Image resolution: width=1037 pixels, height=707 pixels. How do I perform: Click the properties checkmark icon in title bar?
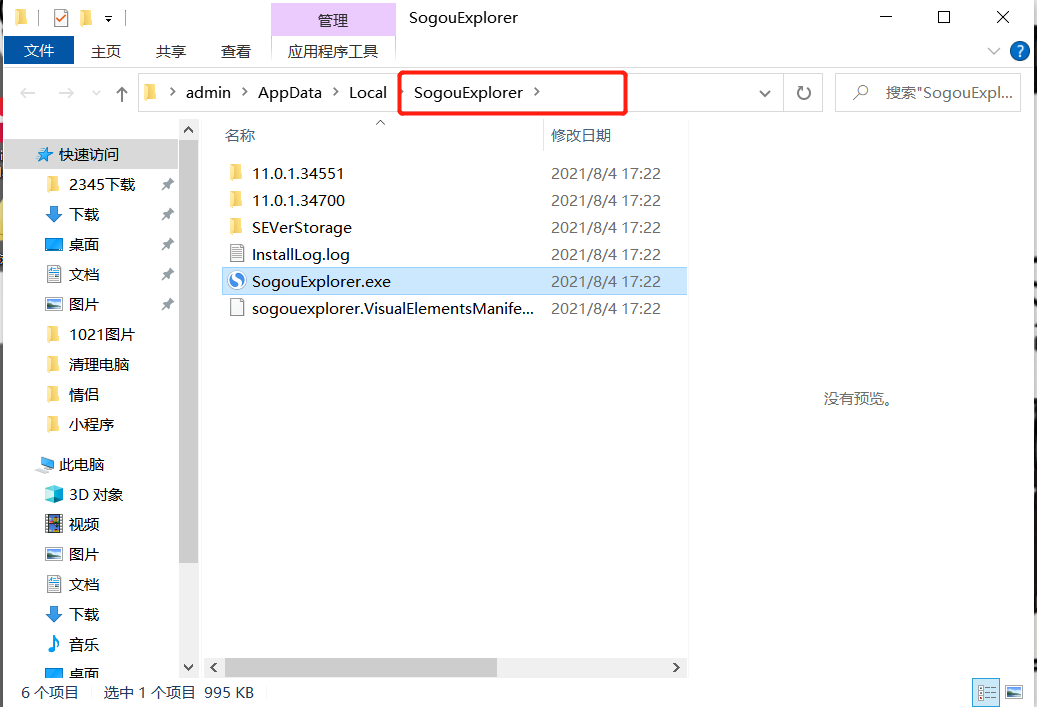pyautogui.click(x=61, y=18)
